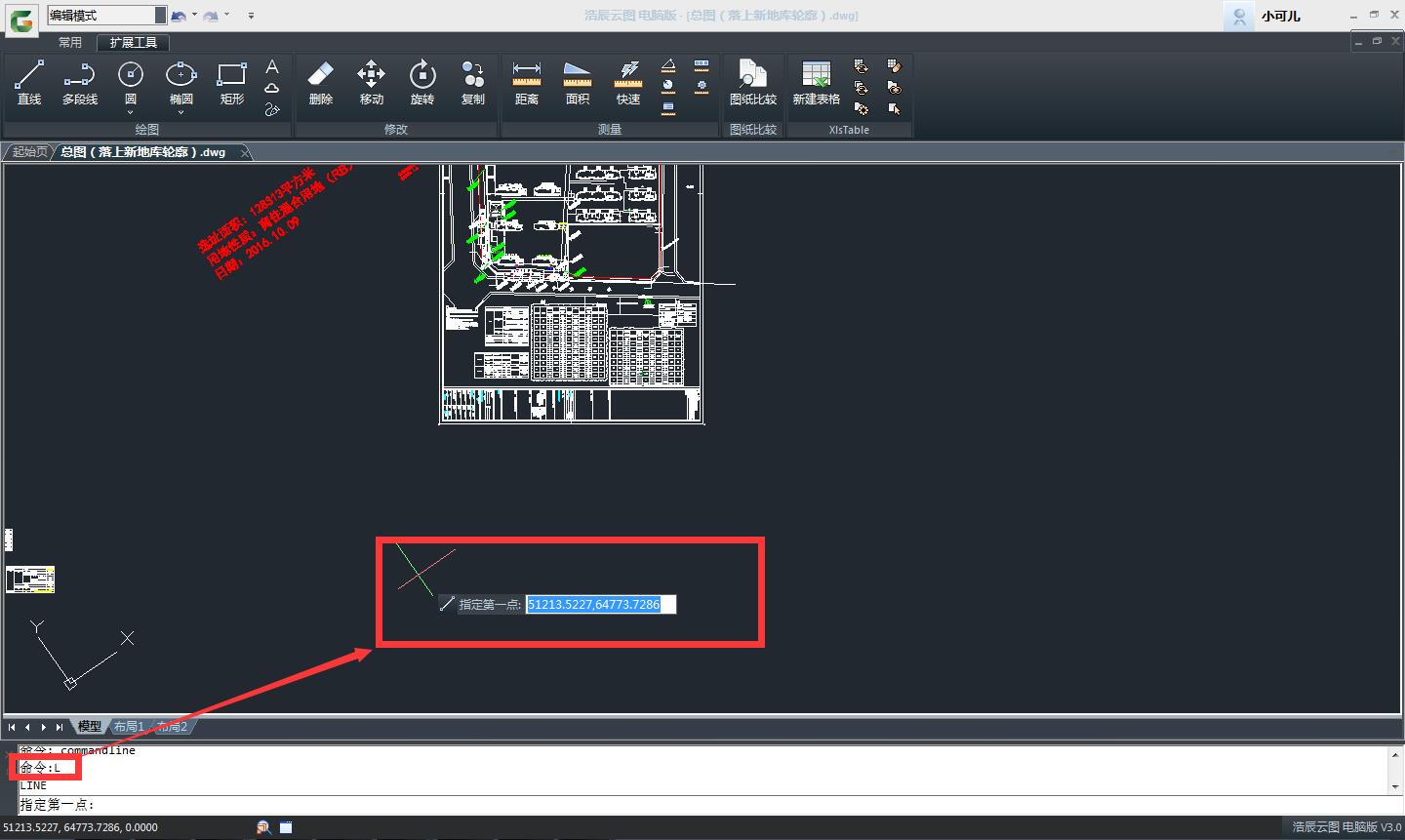
Task: Activate the 删除 eraser tool
Action: tap(320, 83)
